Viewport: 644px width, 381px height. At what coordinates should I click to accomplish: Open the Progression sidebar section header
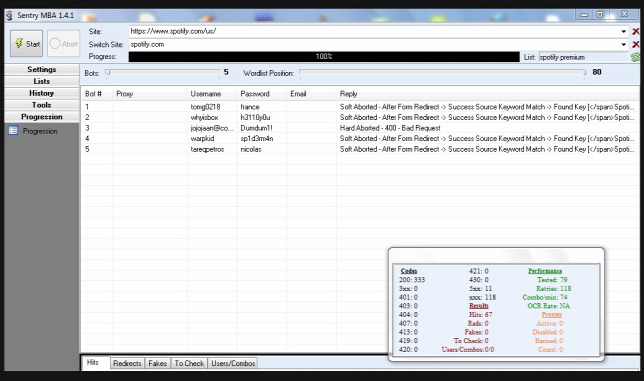pyautogui.click(x=41, y=117)
